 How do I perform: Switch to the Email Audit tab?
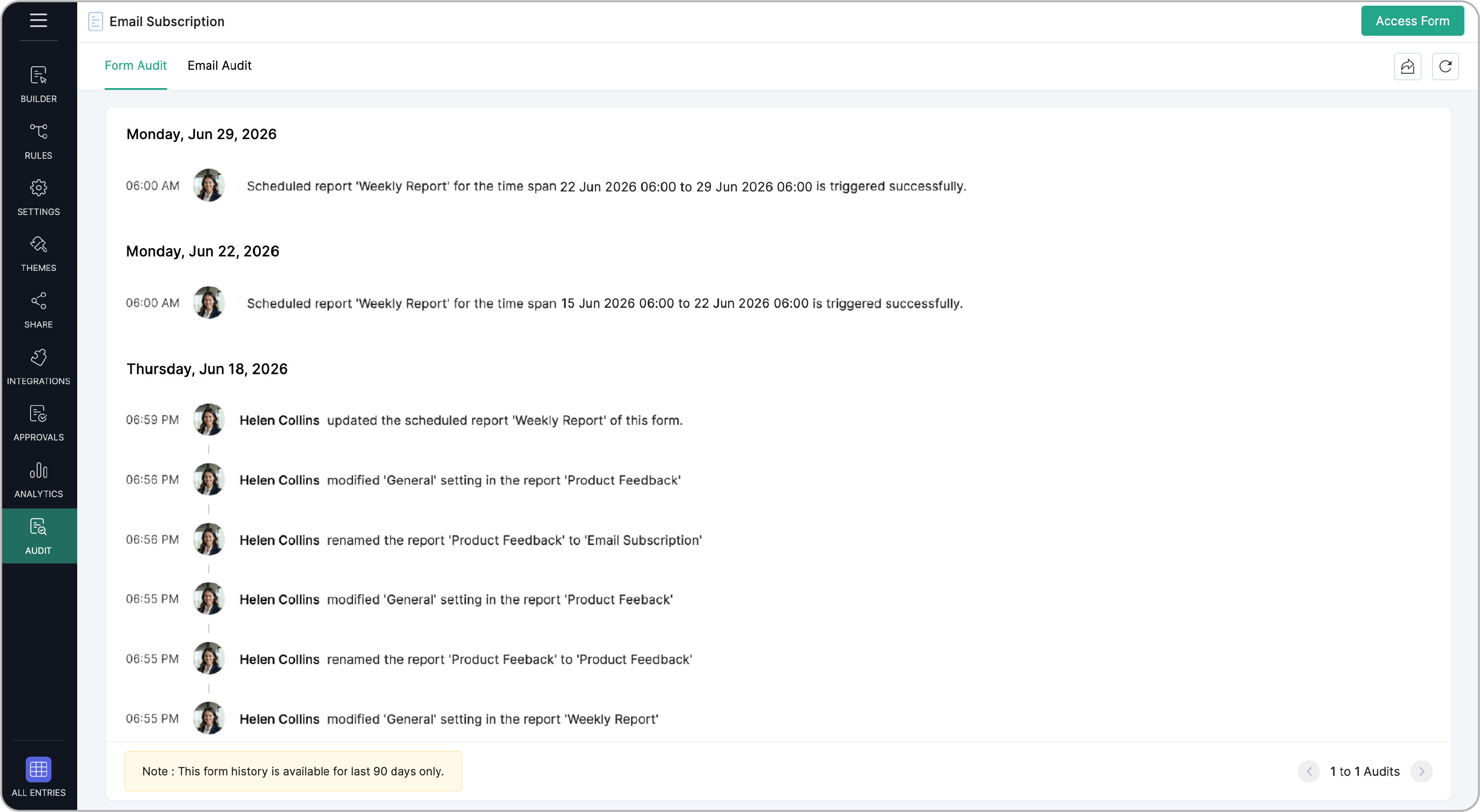(219, 65)
